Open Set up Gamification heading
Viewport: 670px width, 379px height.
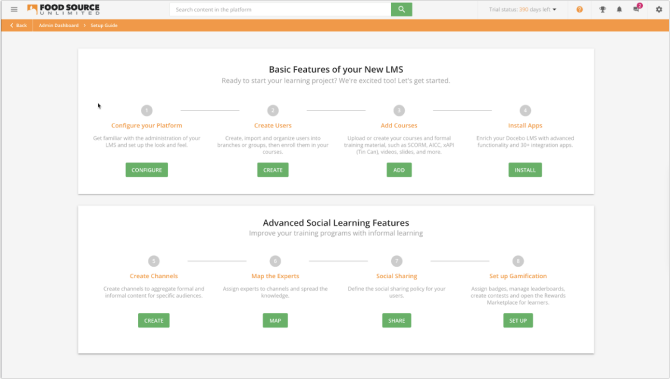(518, 276)
